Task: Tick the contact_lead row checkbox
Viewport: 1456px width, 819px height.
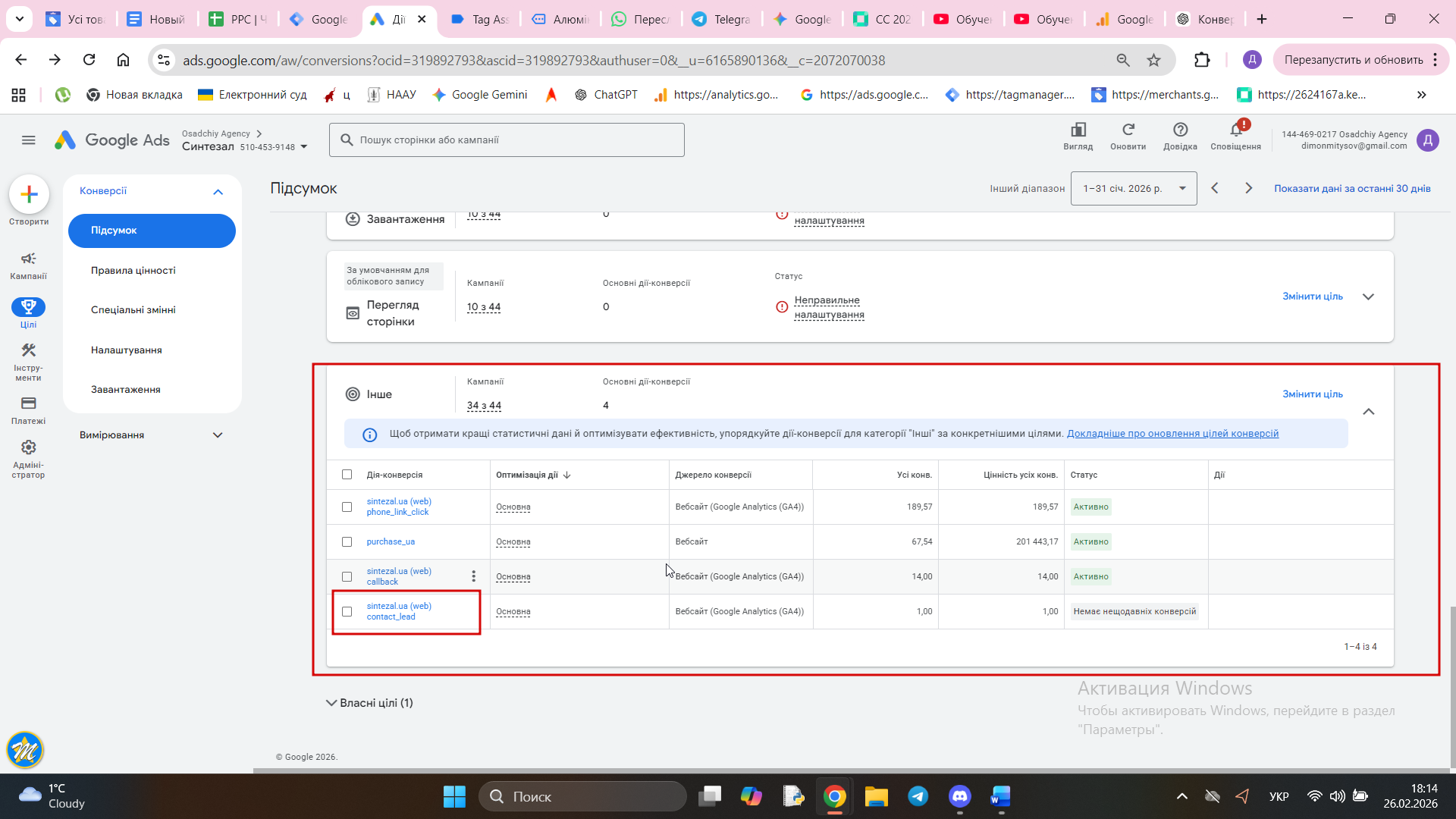Action: pos(347,611)
